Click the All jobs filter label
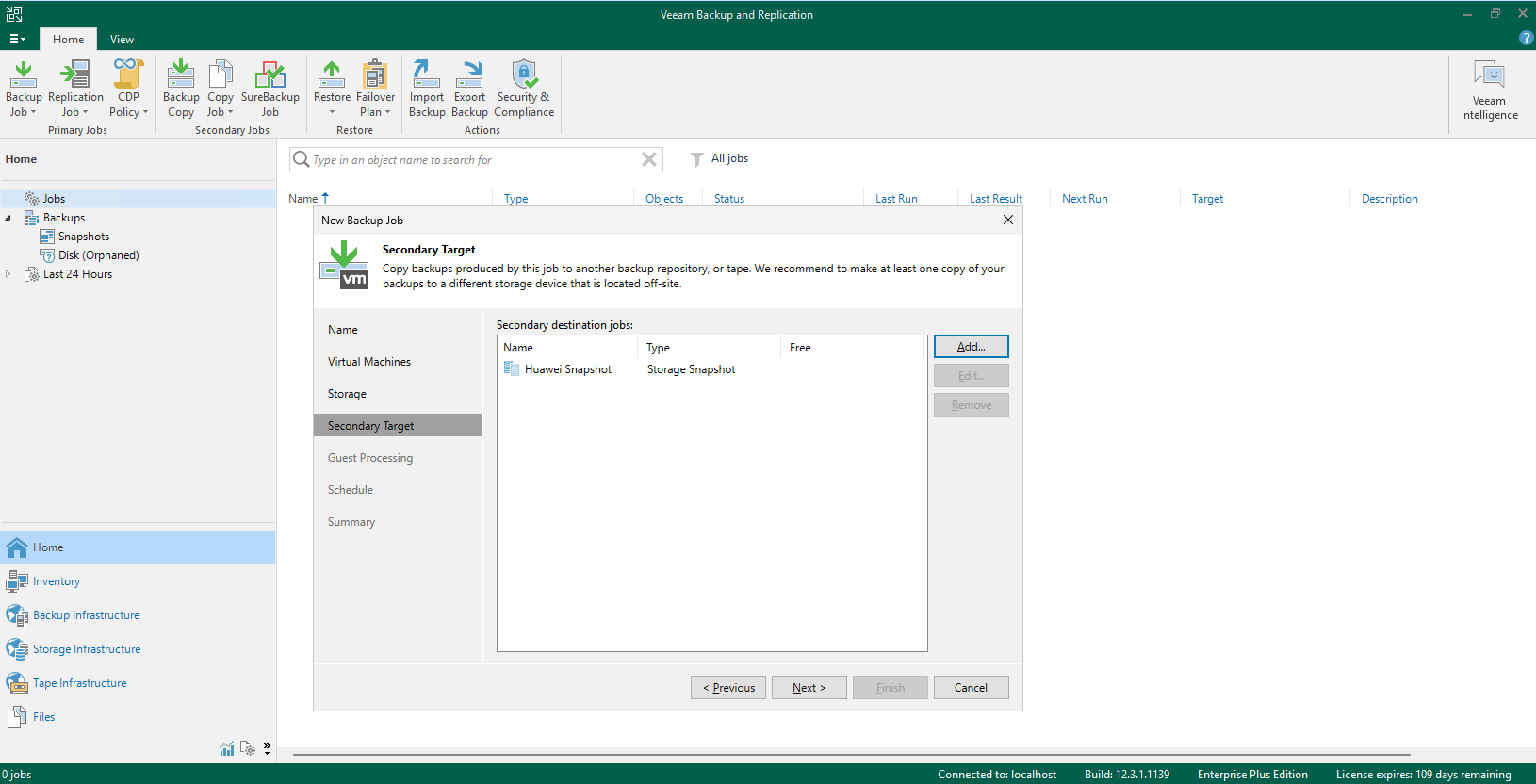The width and height of the screenshot is (1536, 784). coord(729,158)
